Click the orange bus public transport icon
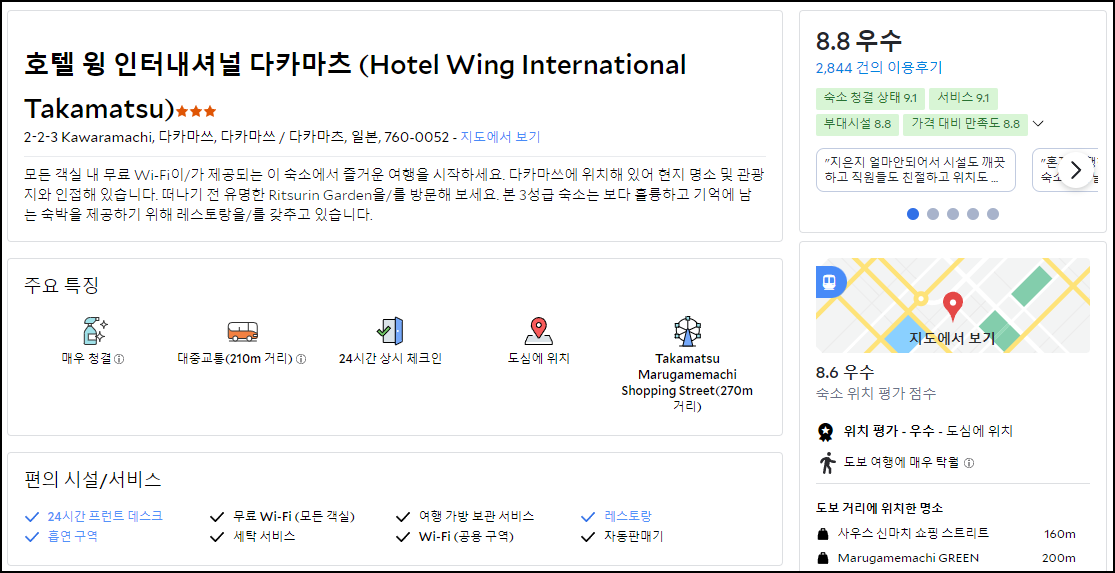The width and height of the screenshot is (1115, 573). 242,331
